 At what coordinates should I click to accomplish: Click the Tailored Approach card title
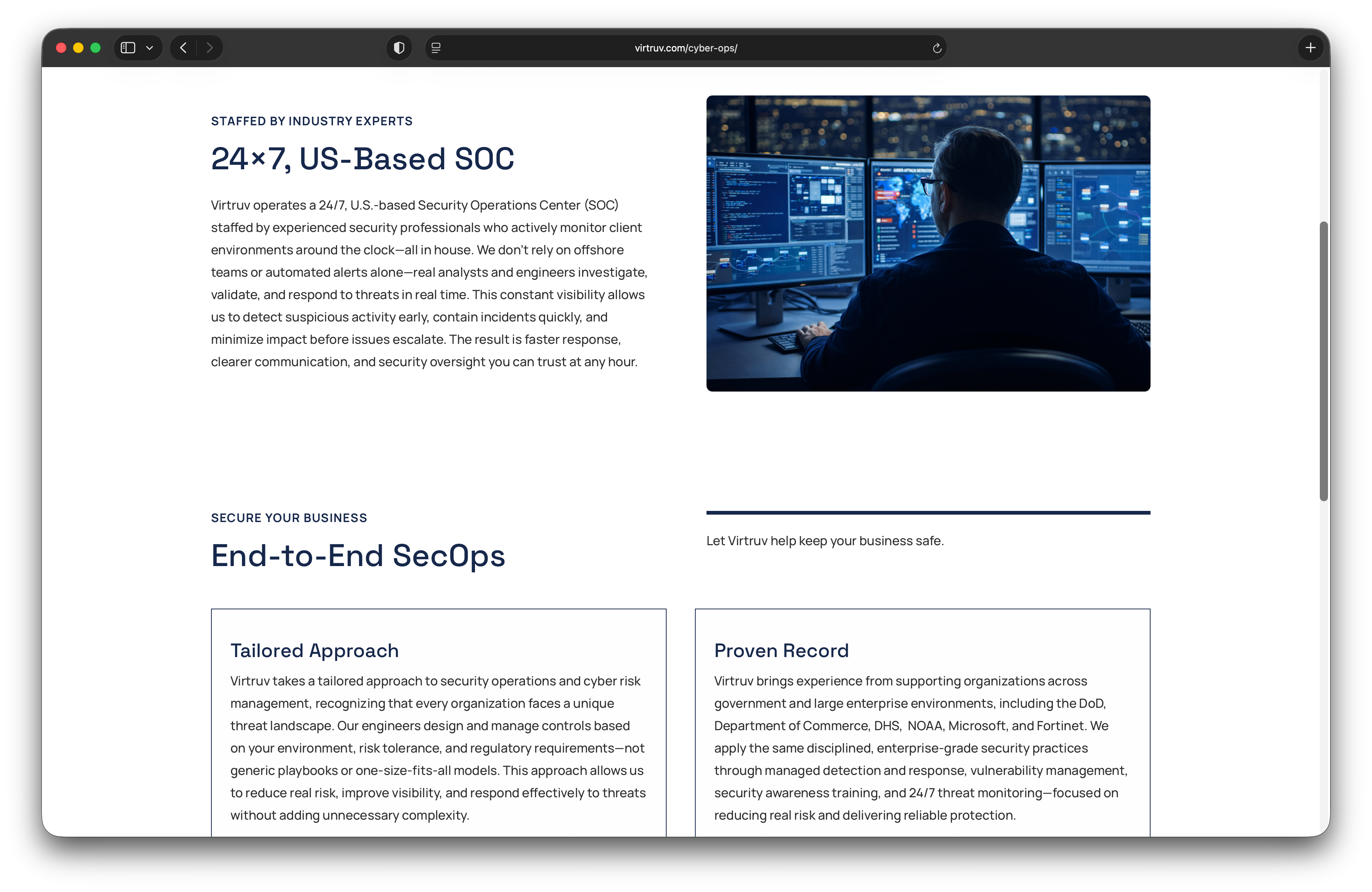point(314,650)
